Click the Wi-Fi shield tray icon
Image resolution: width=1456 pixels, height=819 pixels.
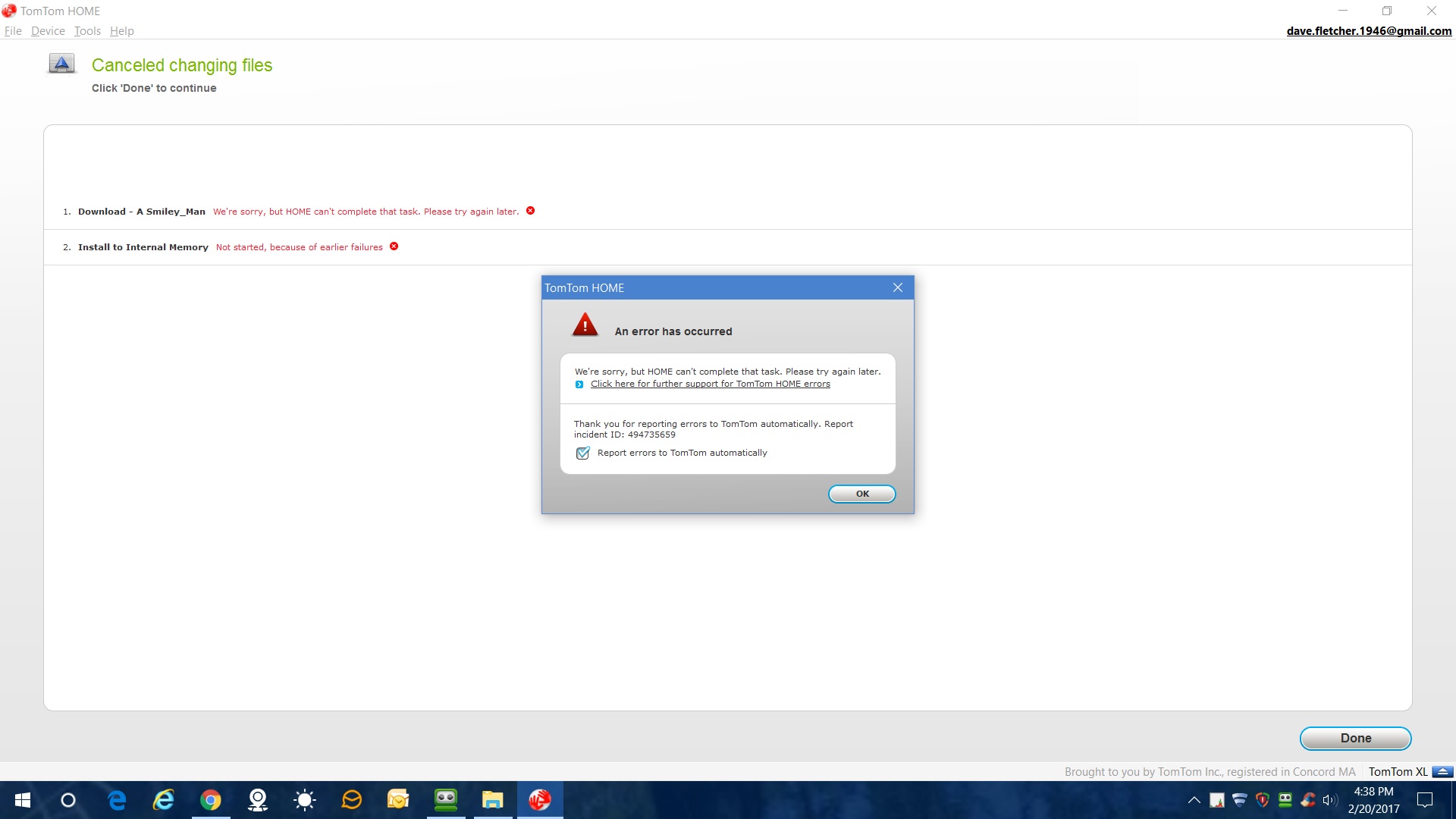pyautogui.click(x=1240, y=799)
